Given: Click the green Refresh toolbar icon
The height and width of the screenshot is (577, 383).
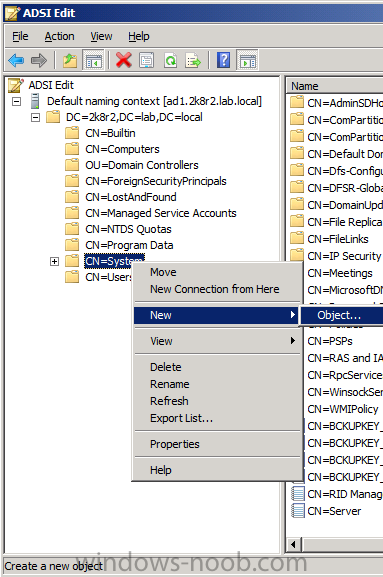Looking at the screenshot, I should click(x=170, y=60).
